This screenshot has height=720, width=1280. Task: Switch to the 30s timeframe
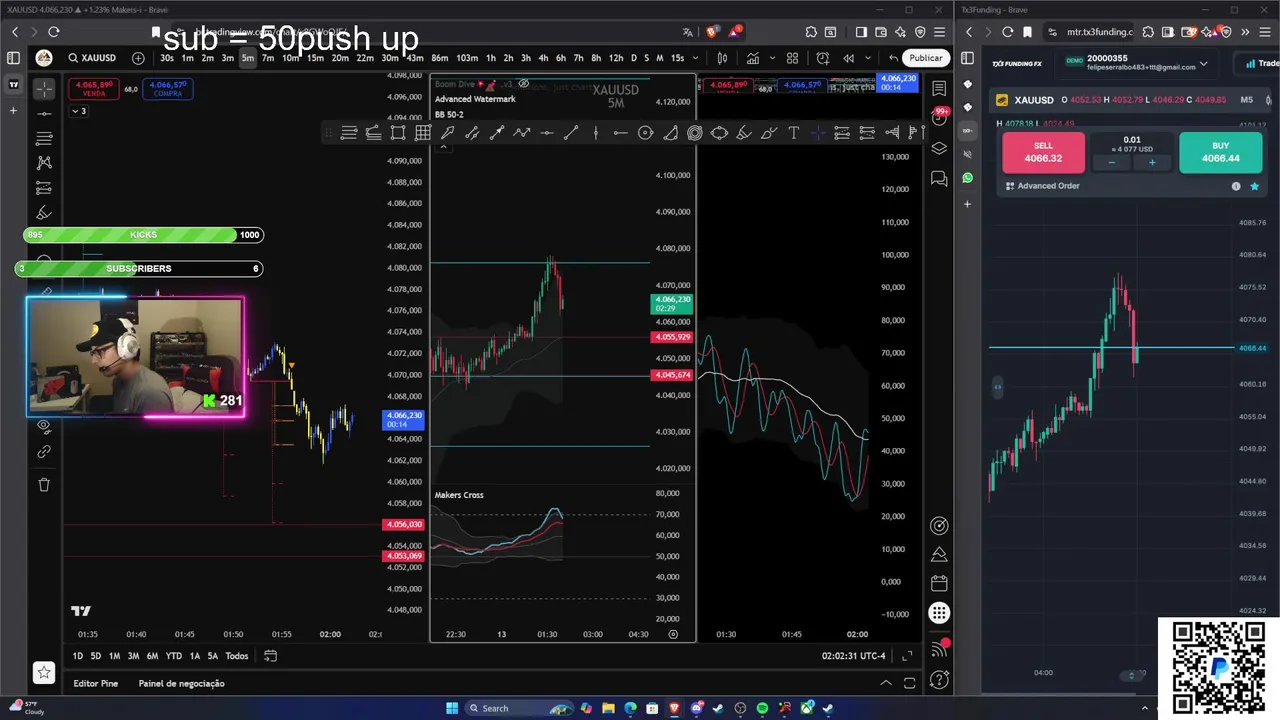pos(166,58)
